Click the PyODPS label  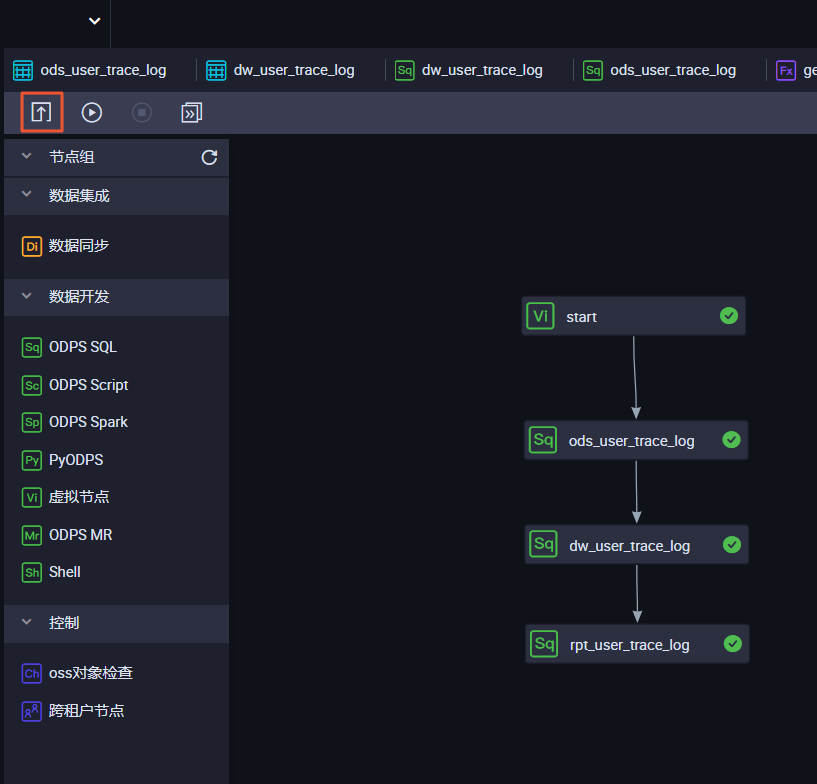(x=76, y=460)
